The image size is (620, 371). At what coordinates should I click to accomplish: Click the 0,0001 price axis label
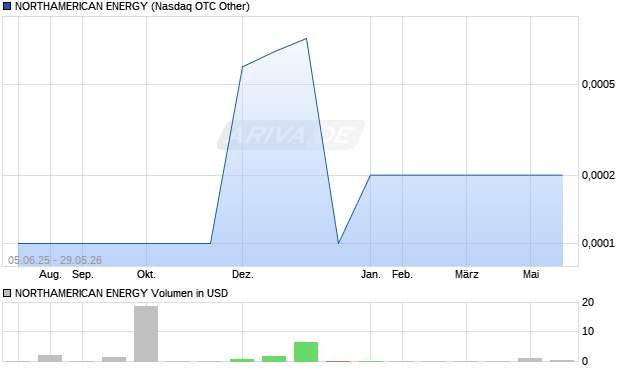(x=598, y=243)
